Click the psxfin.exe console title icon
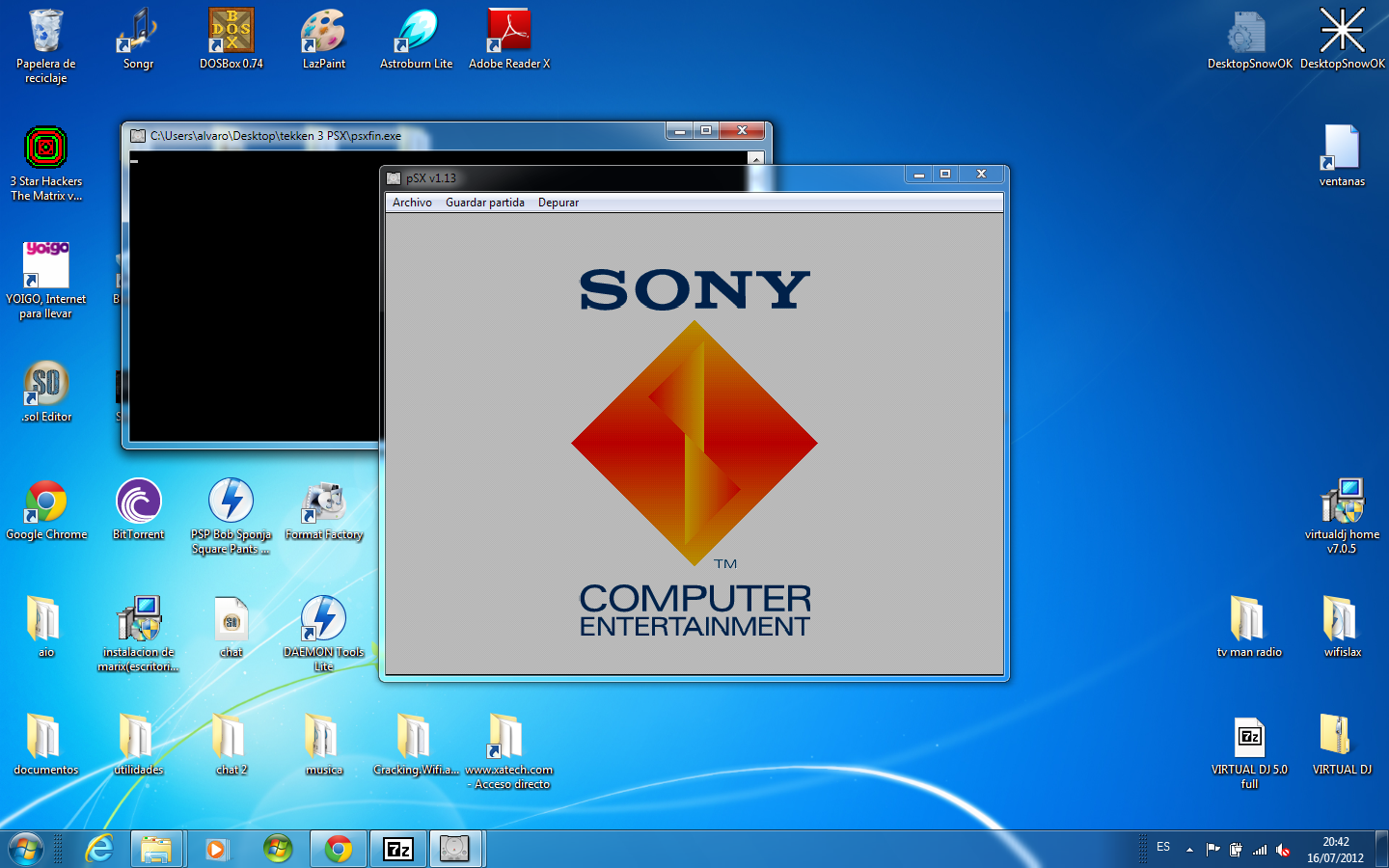Screen dimensions: 1389x868 tap(138, 136)
